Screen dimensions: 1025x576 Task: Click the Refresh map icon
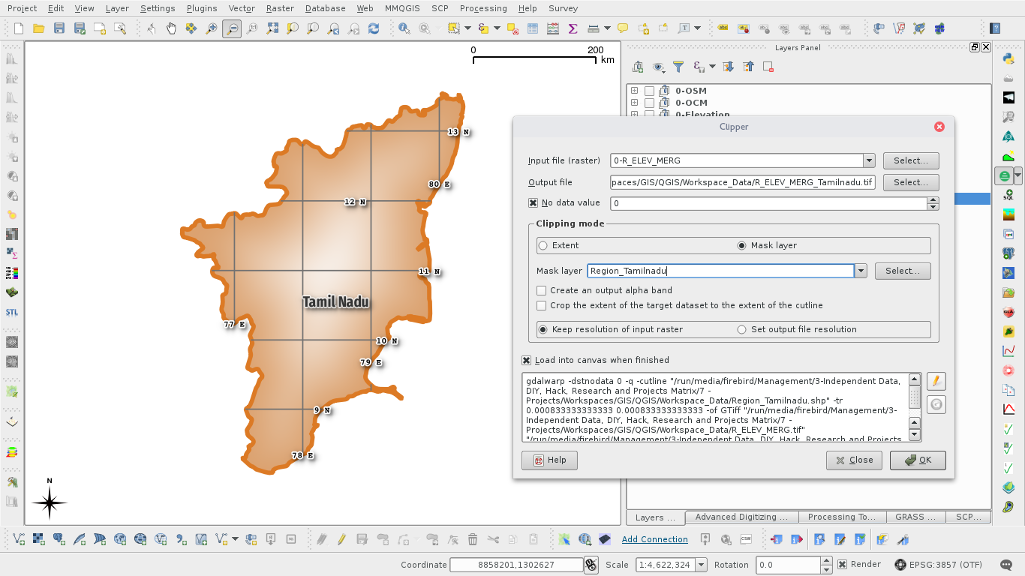coord(374,29)
